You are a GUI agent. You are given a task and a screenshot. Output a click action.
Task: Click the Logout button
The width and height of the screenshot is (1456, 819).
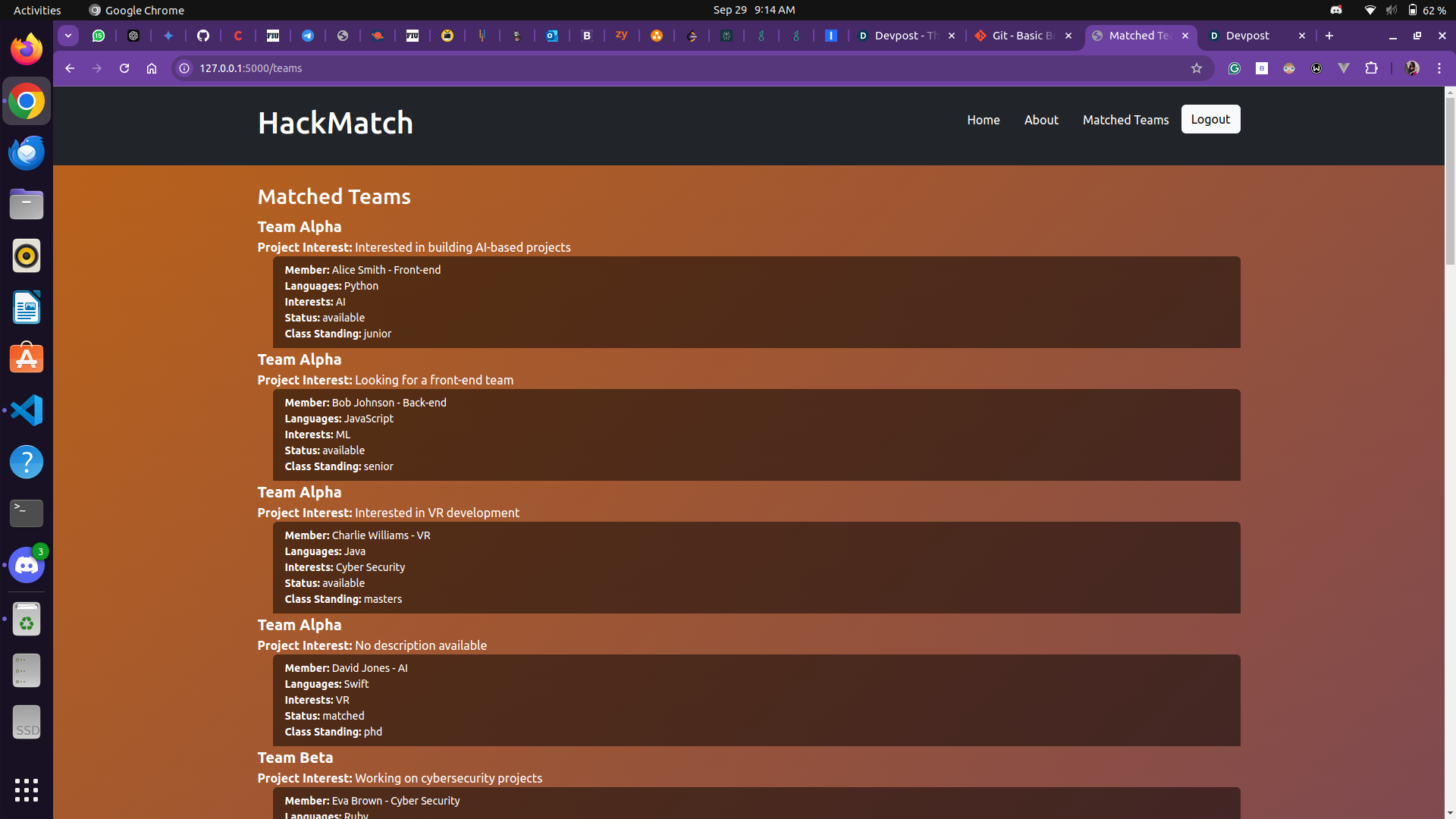pos(1210,119)
